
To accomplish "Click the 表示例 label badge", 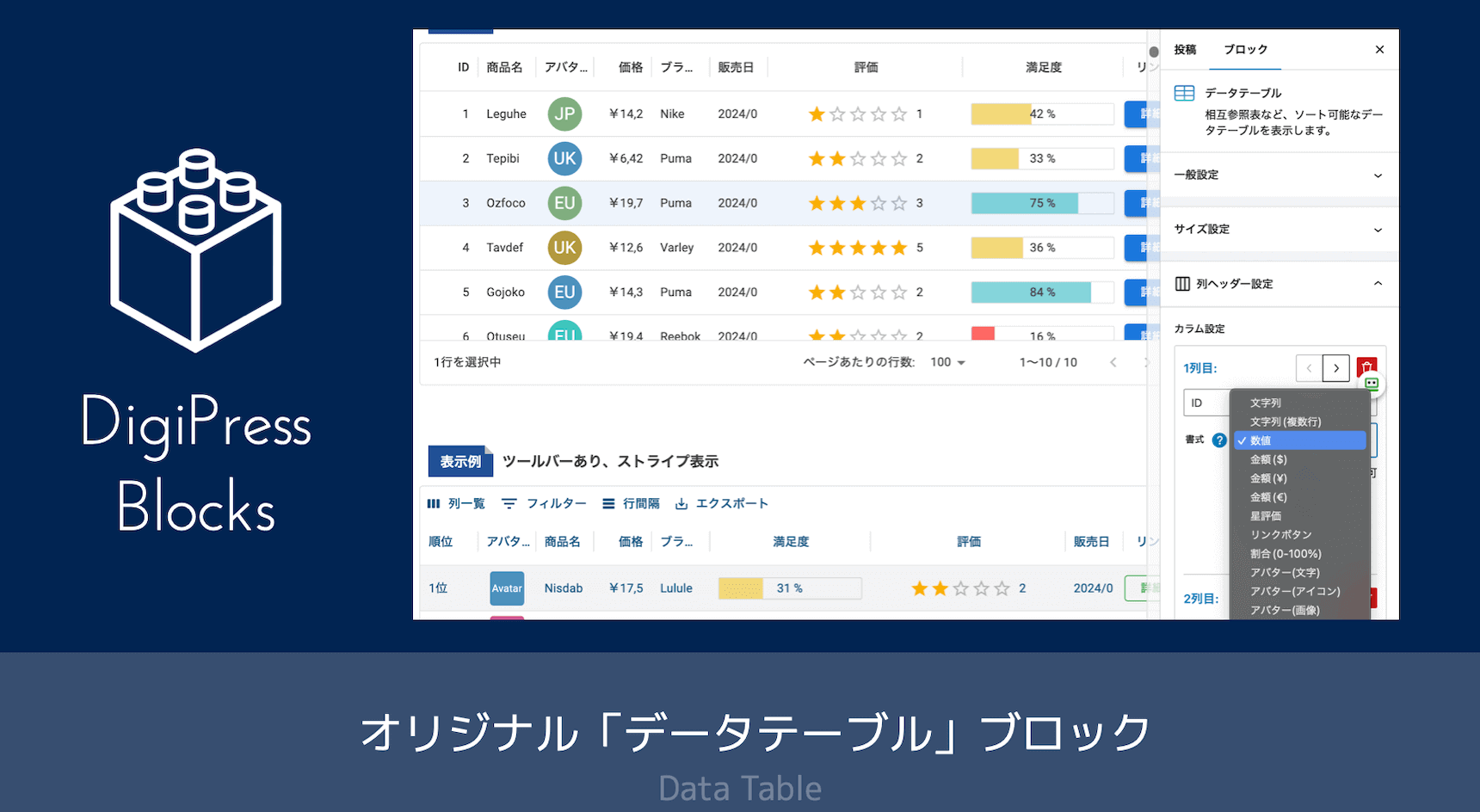I will pos(460,462).
